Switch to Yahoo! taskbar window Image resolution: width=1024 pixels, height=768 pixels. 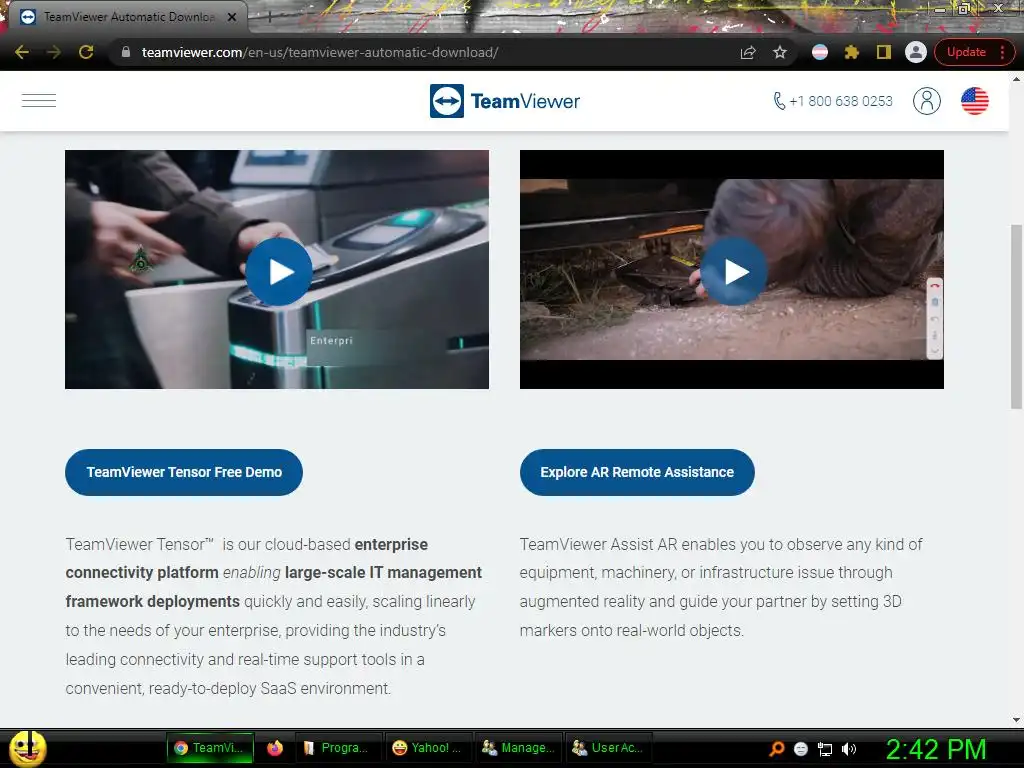pos(428,748)
